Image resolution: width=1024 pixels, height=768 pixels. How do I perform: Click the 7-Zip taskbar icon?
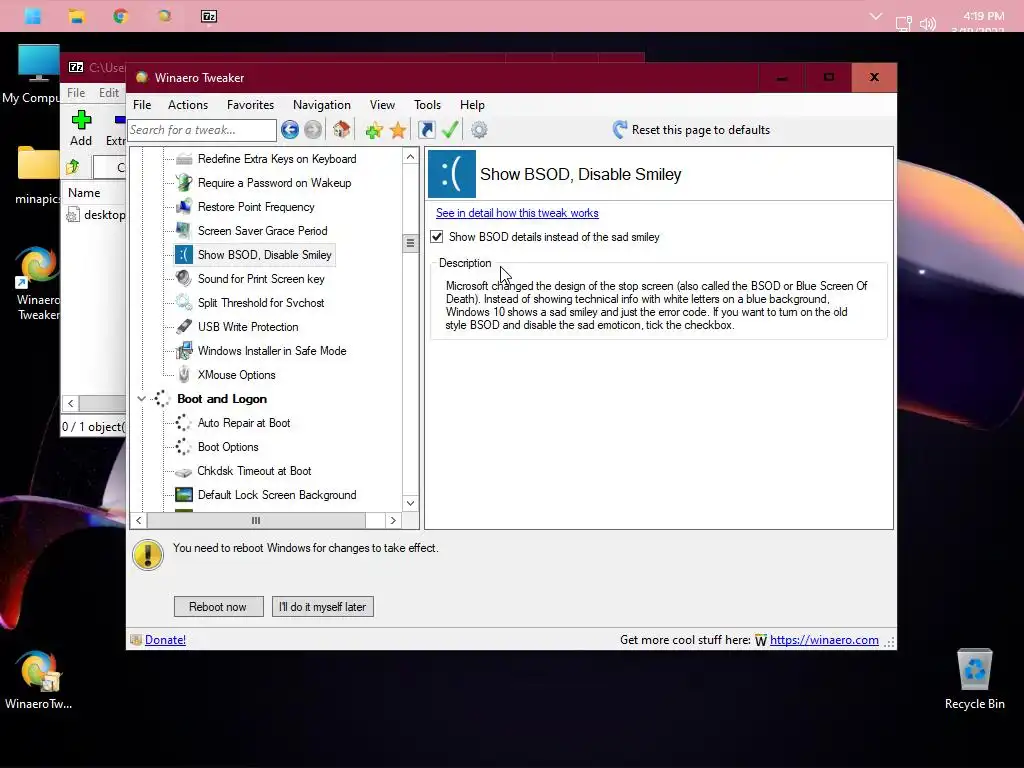pyautogui.click(x=209, y=16)
